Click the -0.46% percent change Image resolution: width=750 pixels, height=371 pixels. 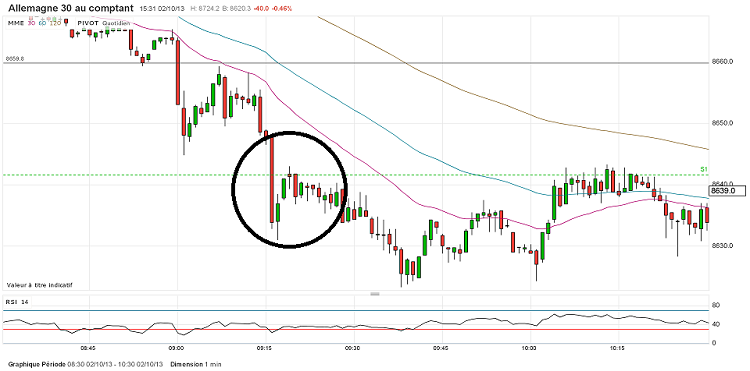(282, 9)
